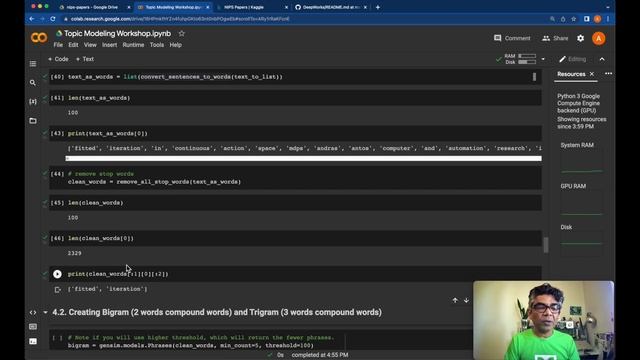
Task: Expand the runtime connection dropdown arrow
Action: (x=543, y=59)
